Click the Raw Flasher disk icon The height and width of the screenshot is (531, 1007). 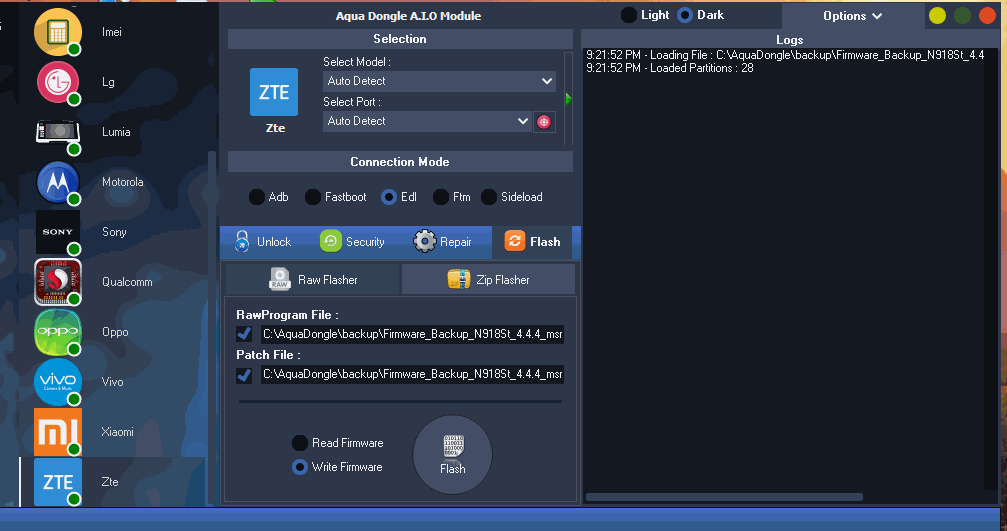pos(280,279)
